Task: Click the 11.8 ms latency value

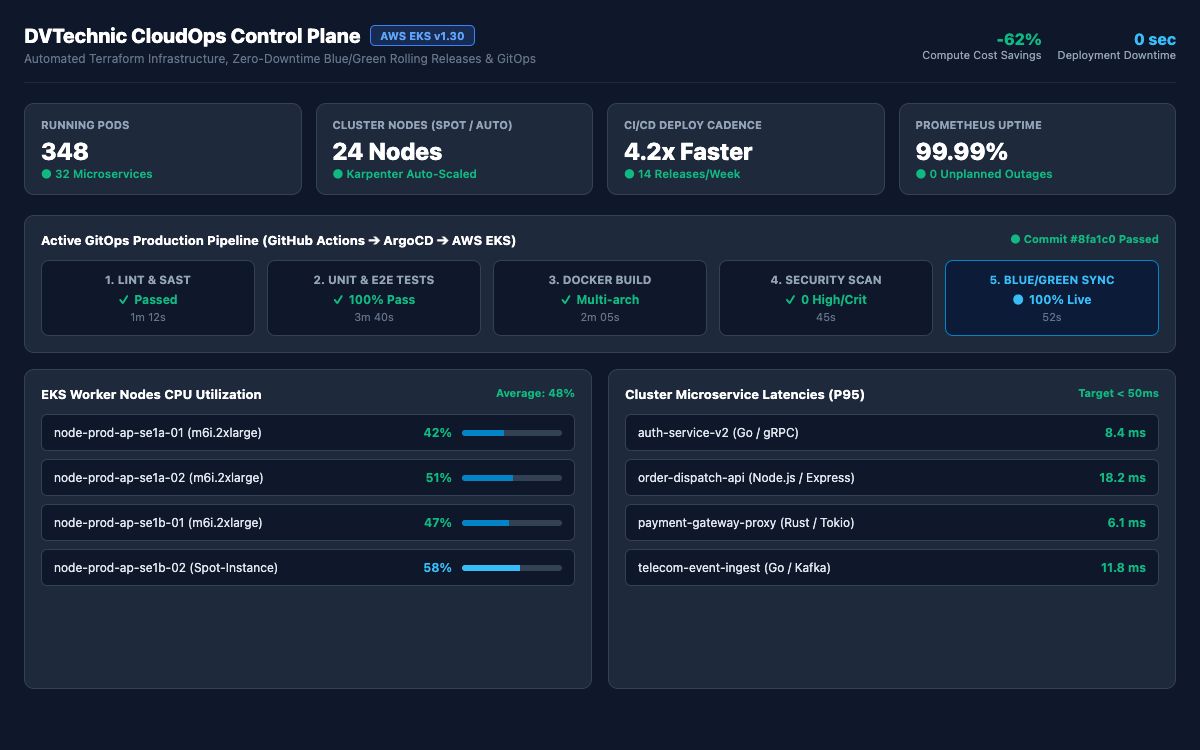Action: click(x=1123, y=568)
